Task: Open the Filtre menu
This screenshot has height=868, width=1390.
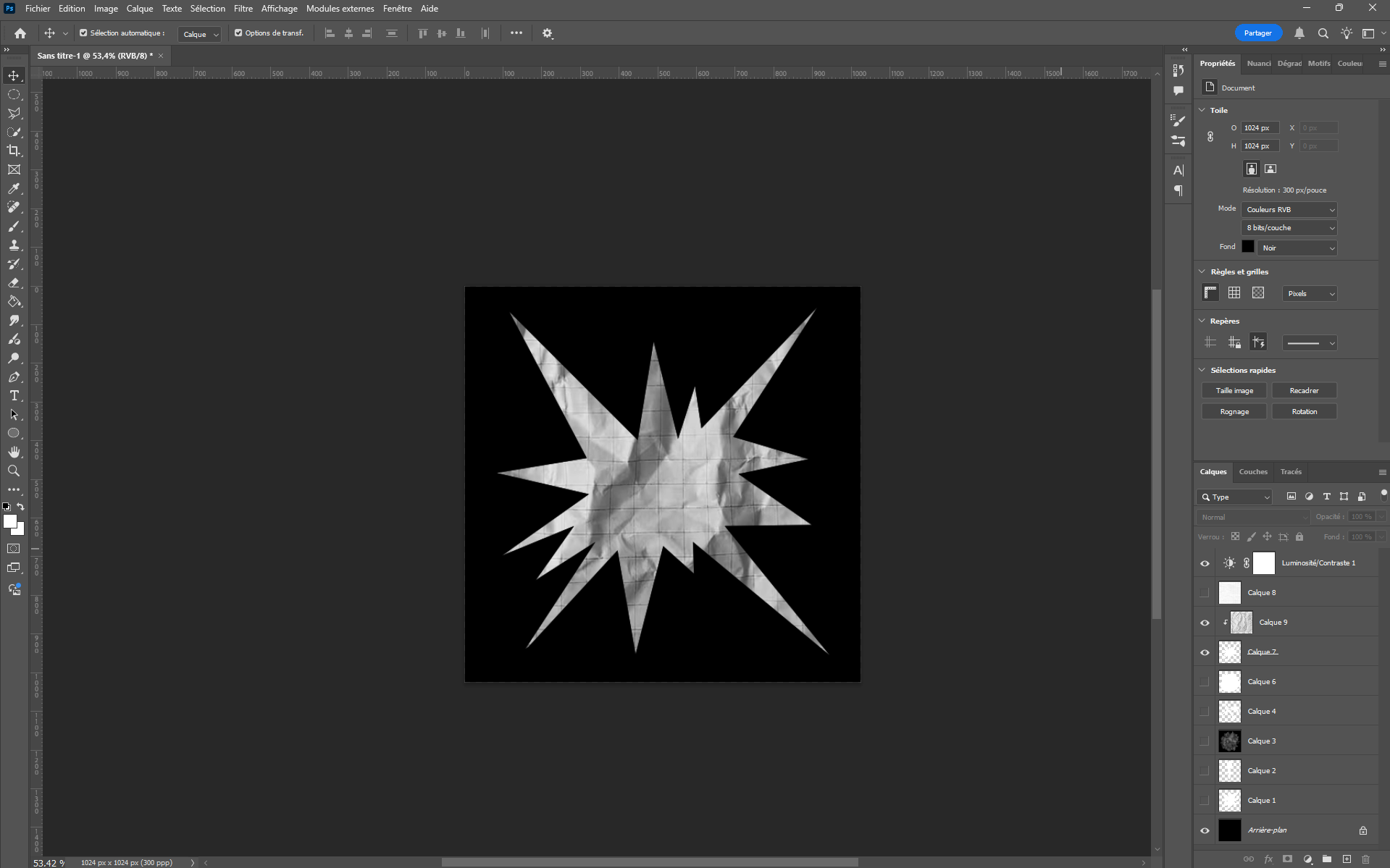Action: (243, 9)
